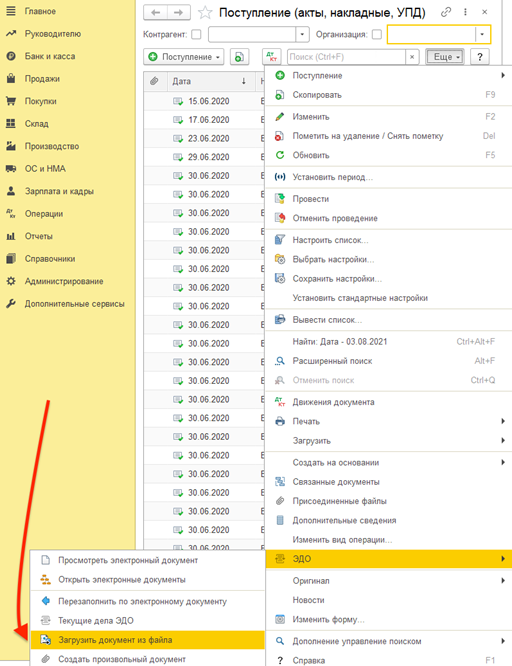Open the hamburger menu next to Главное
Viewport: 512px width, 666px height.
tap(11, 11)
